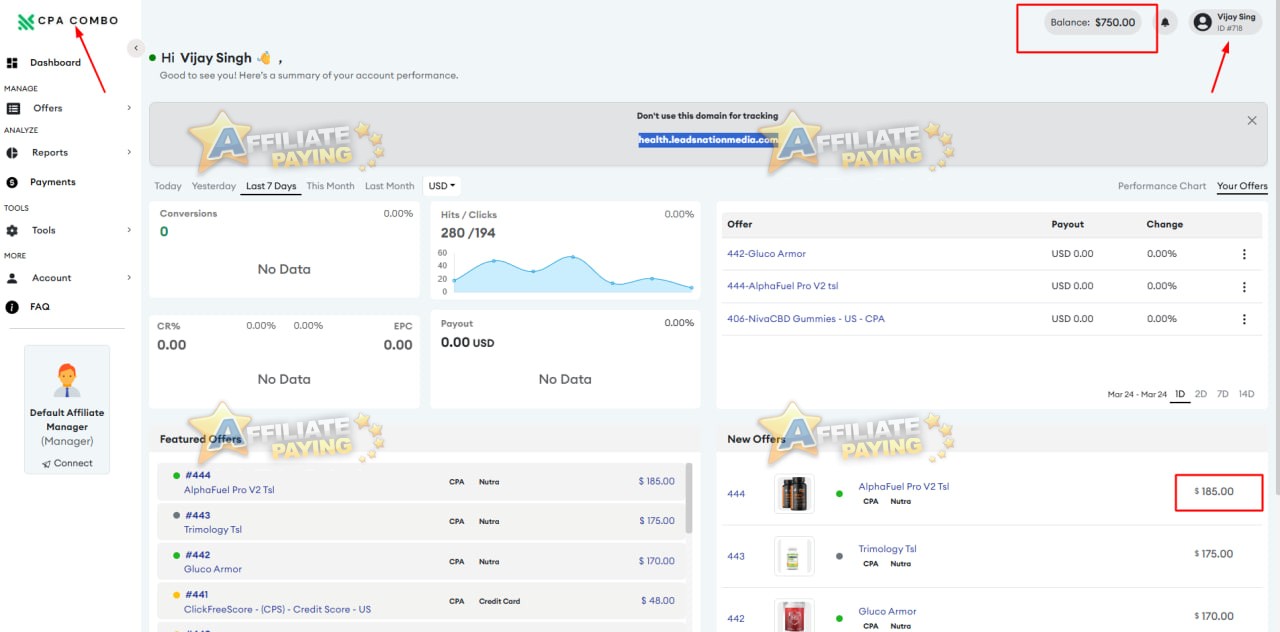Click the highlighted tracking domain link

click(708, 140)
